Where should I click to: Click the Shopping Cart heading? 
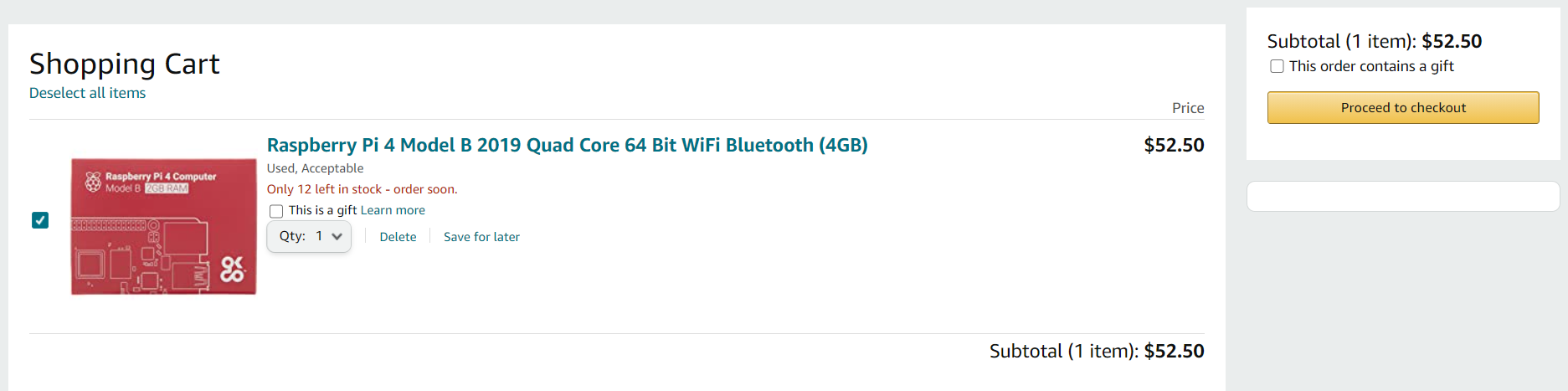click(125, 64)
